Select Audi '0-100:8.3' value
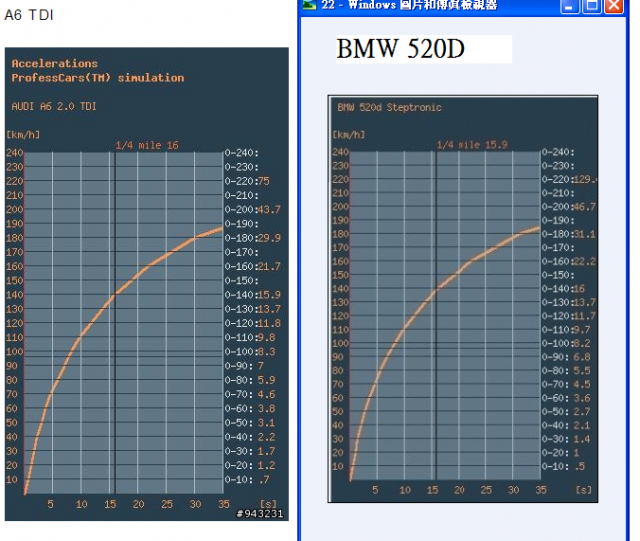This screenshot has height=541, width=640. click(x=250, y=352)
